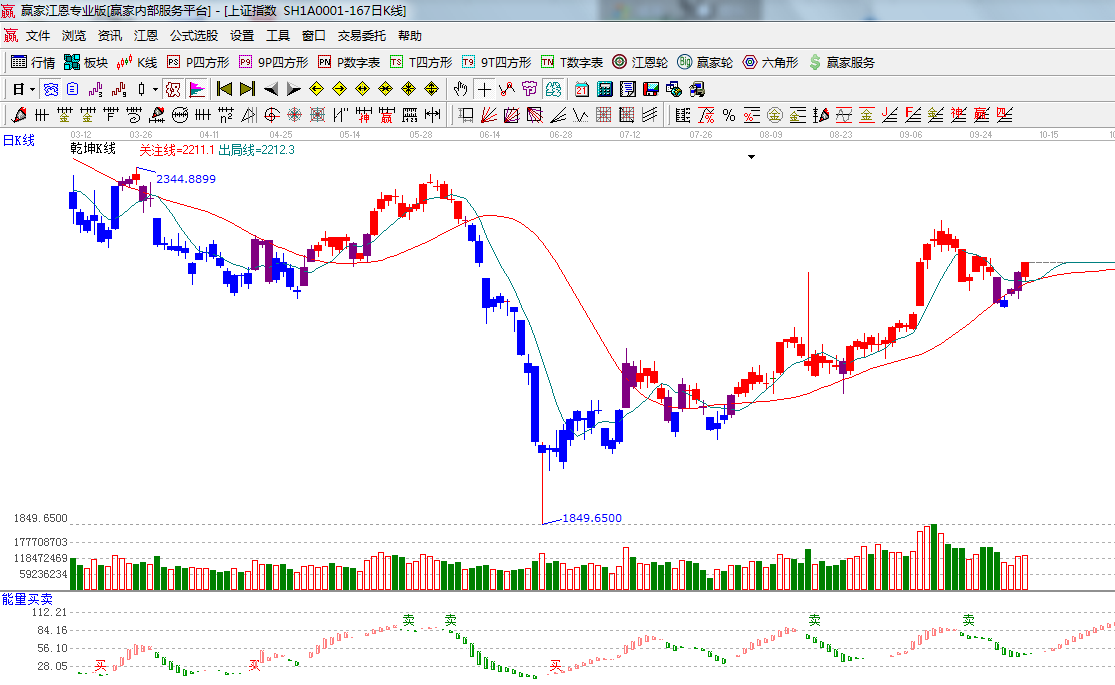
Task: Expand the 日 period dropdown arrow
Action: [32, 88]
